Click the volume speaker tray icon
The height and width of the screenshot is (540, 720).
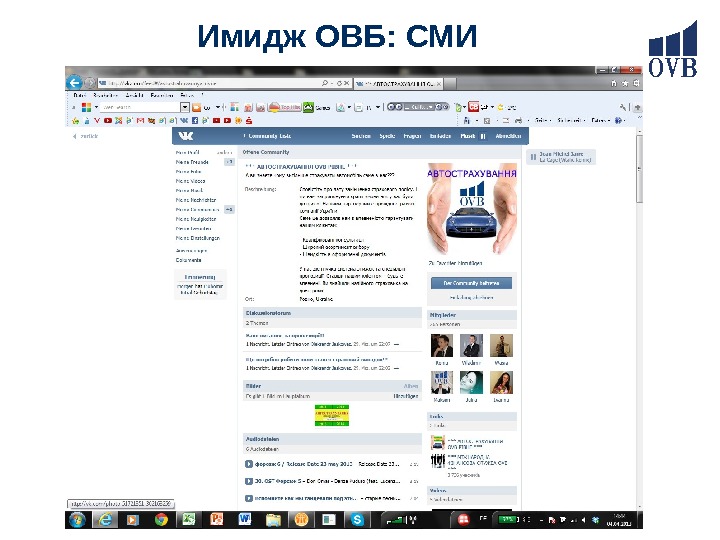[584, 520]
